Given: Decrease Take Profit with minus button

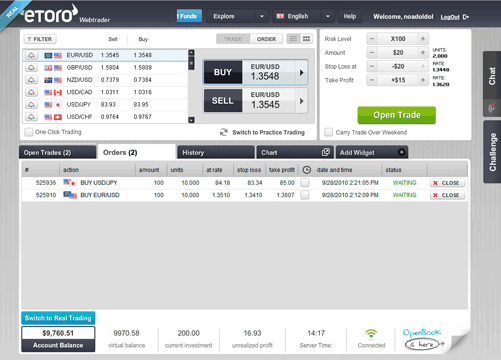Looking at the screenshot, I should pyautogui.click(x=372, y=80).
